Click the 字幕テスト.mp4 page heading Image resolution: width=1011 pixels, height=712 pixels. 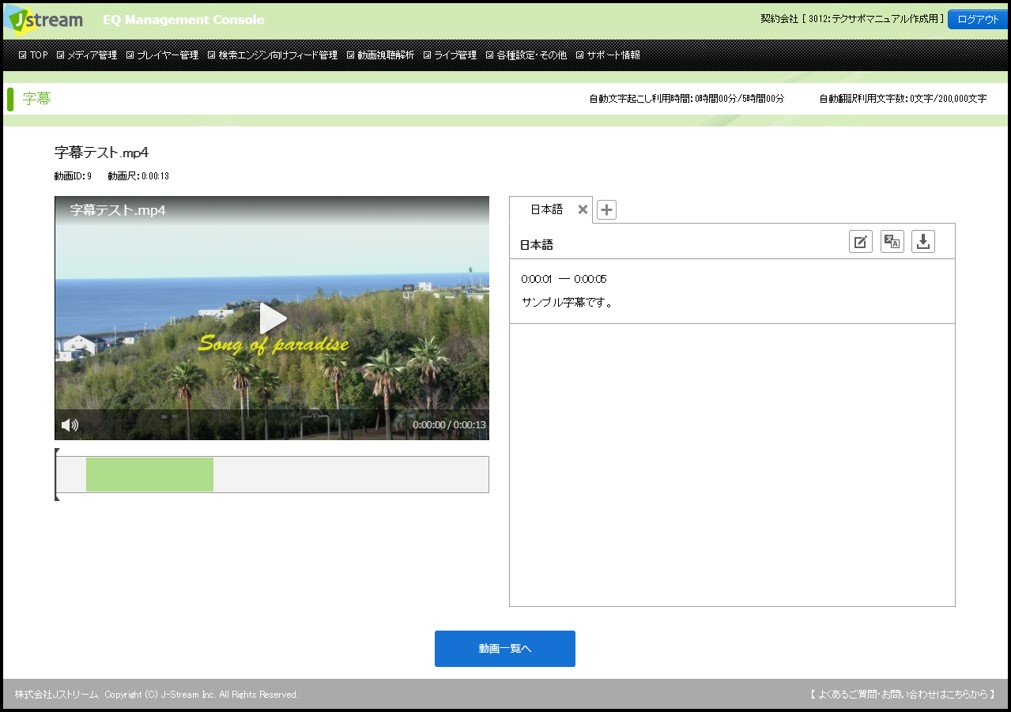[101, 152]
